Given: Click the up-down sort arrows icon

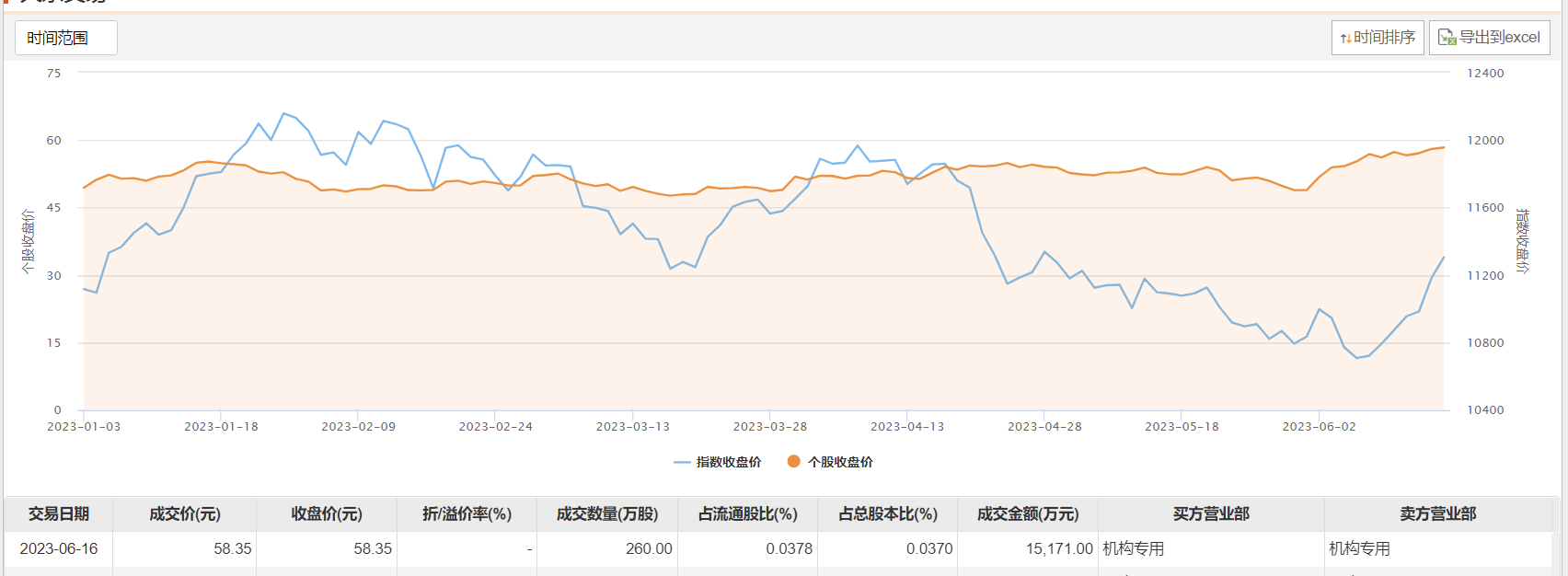Looking at the screenshot, I should [x=1345, y=39].
